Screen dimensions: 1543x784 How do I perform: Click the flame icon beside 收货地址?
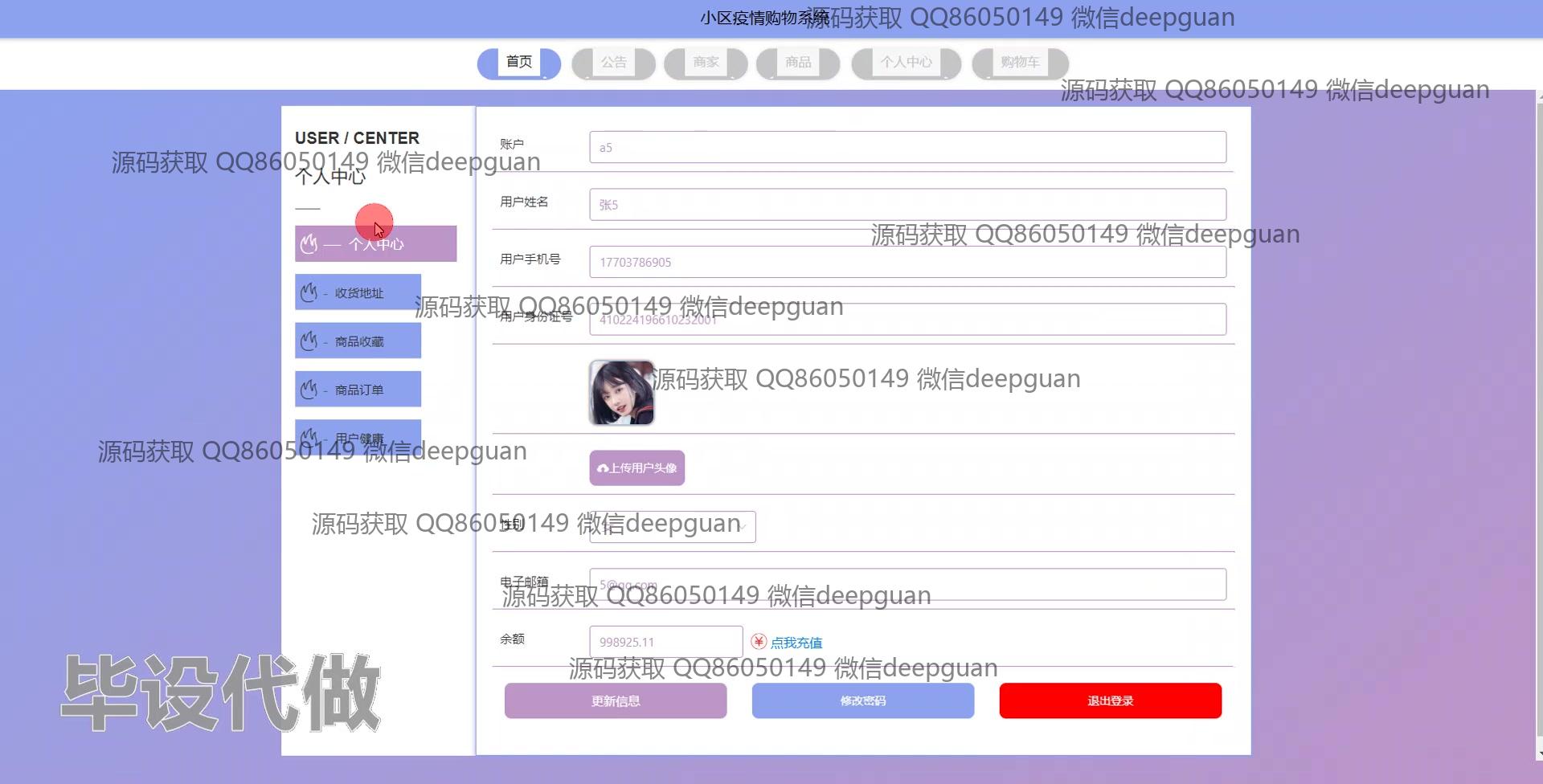(x=309, y=292)
